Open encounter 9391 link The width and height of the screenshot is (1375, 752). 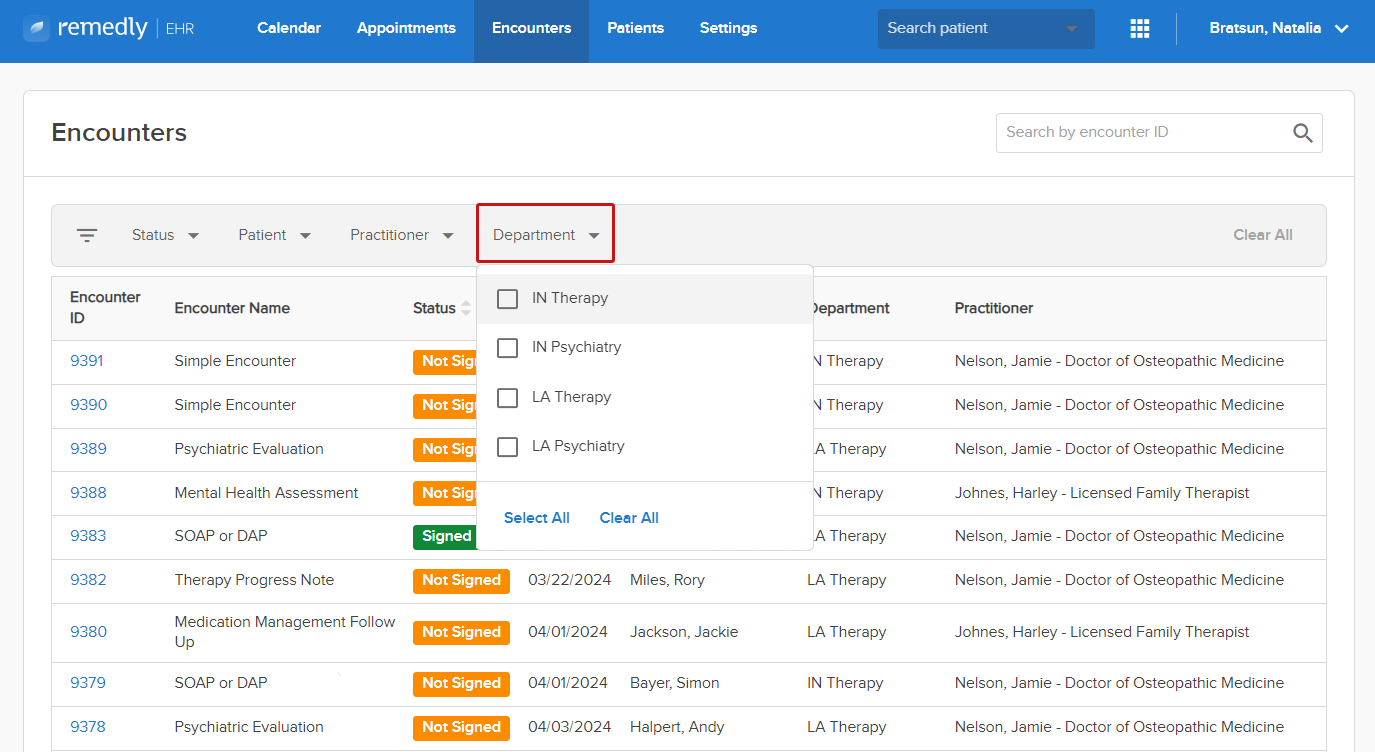(86, 361)
